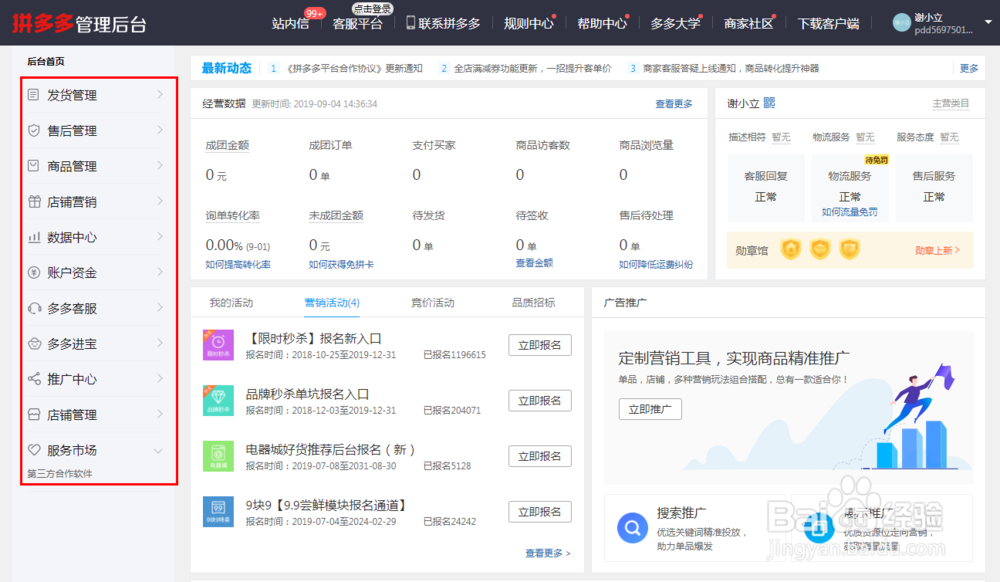Viewport: 1000px width, 582px height.
Task: Open 更多 link in 最新动态 bar
Action: point(969,68)
